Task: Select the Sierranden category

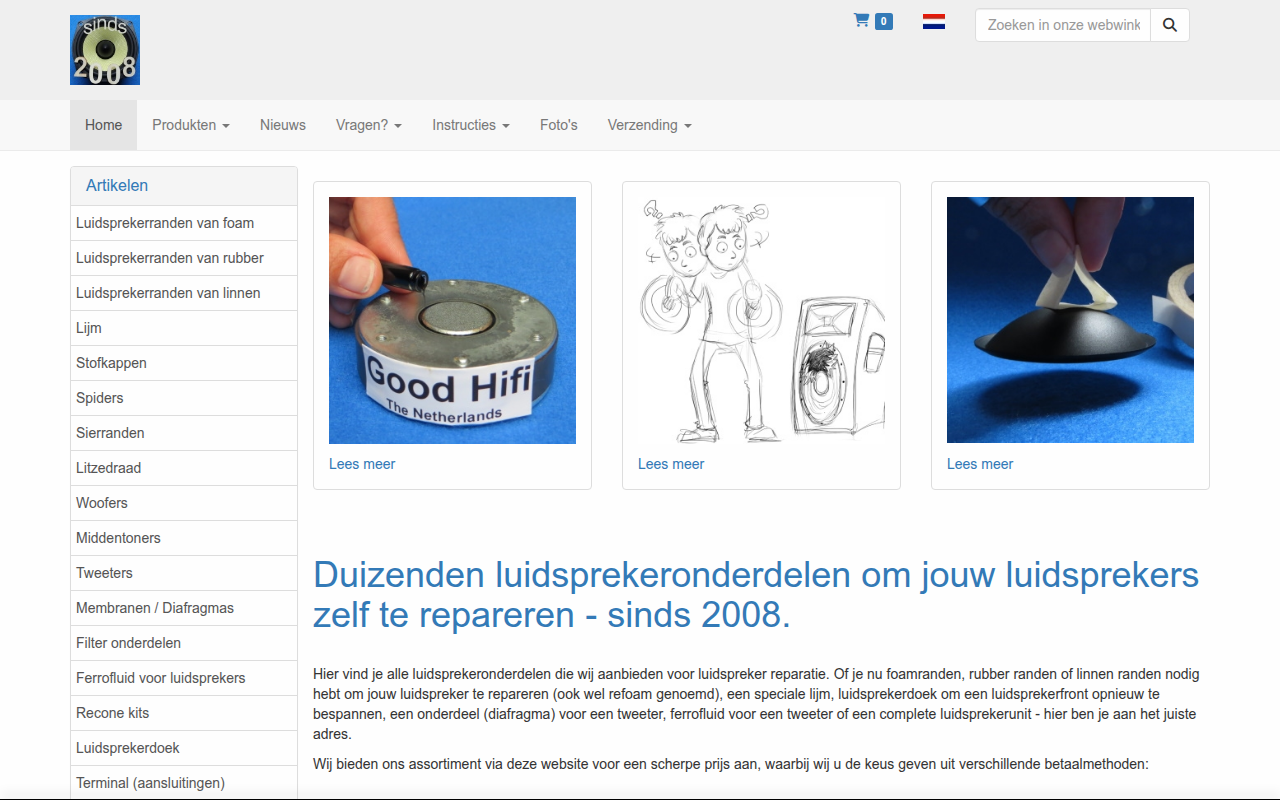Action: [x=184, y=433]
